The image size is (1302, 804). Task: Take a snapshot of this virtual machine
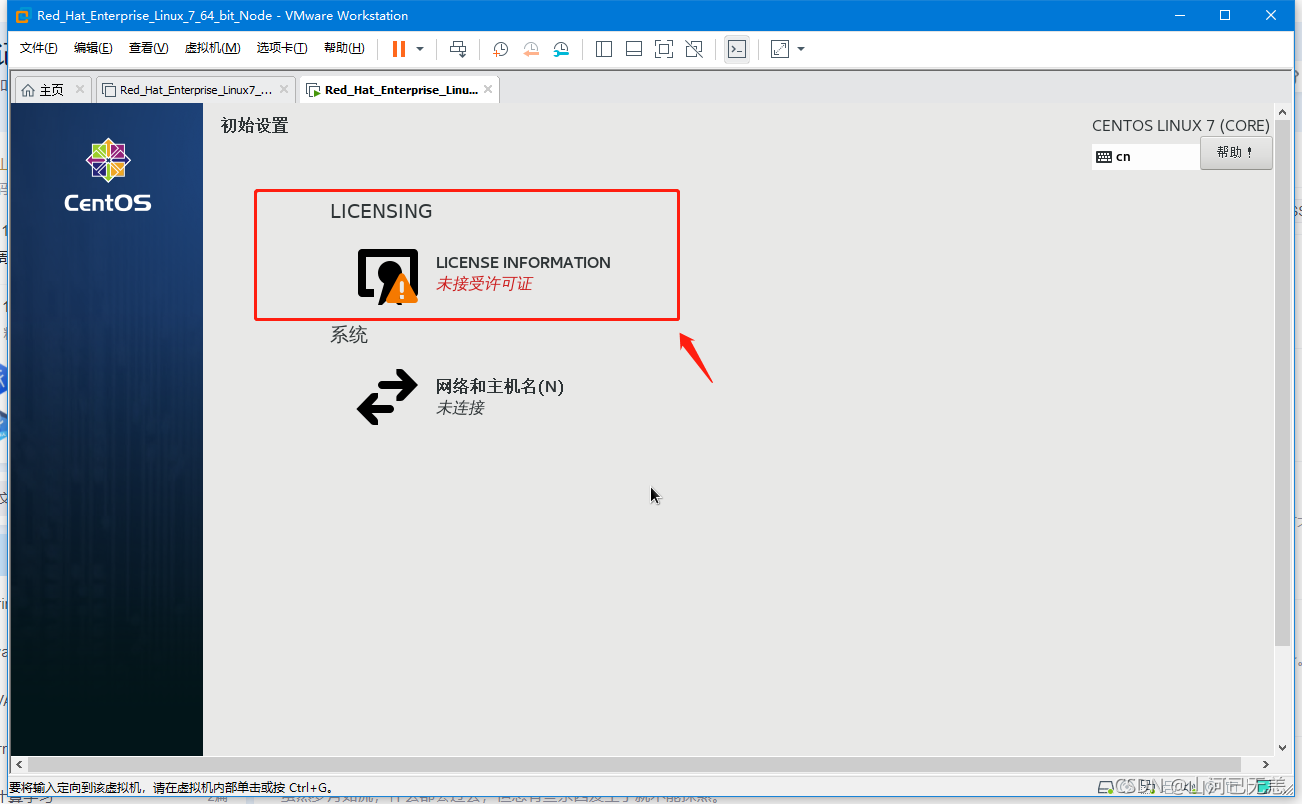501,48
